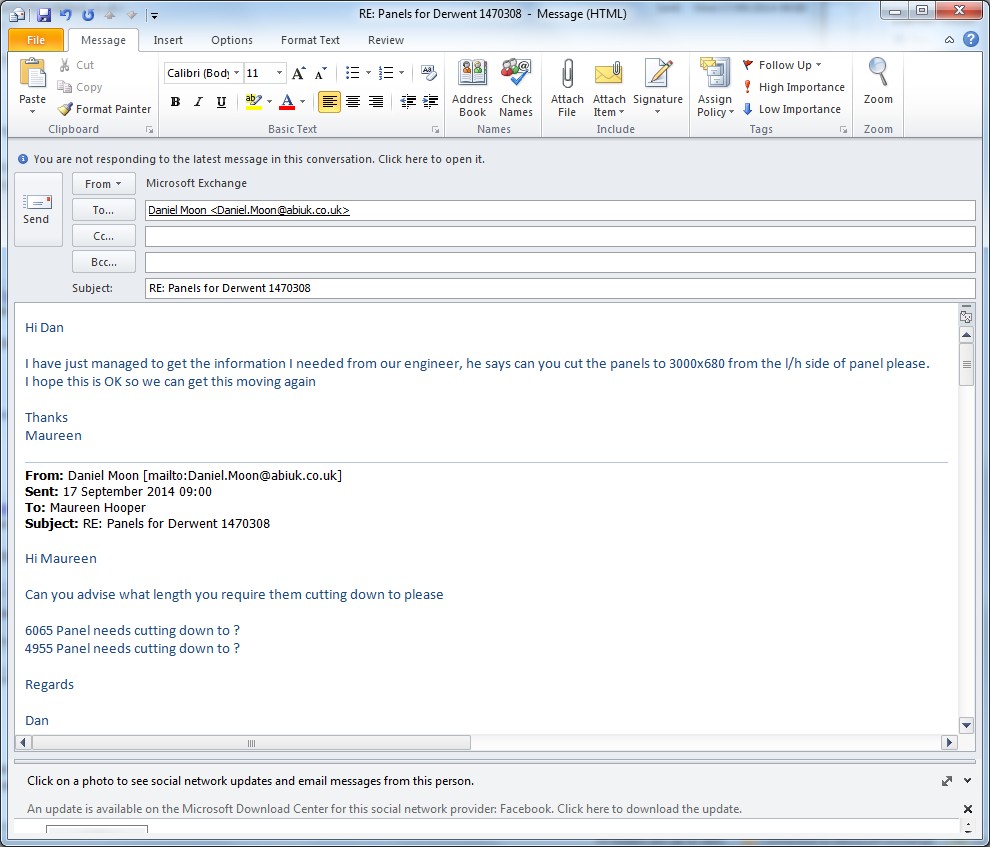Mark message as High Importance
Viewport: 990px width, 847px height.
794,87
